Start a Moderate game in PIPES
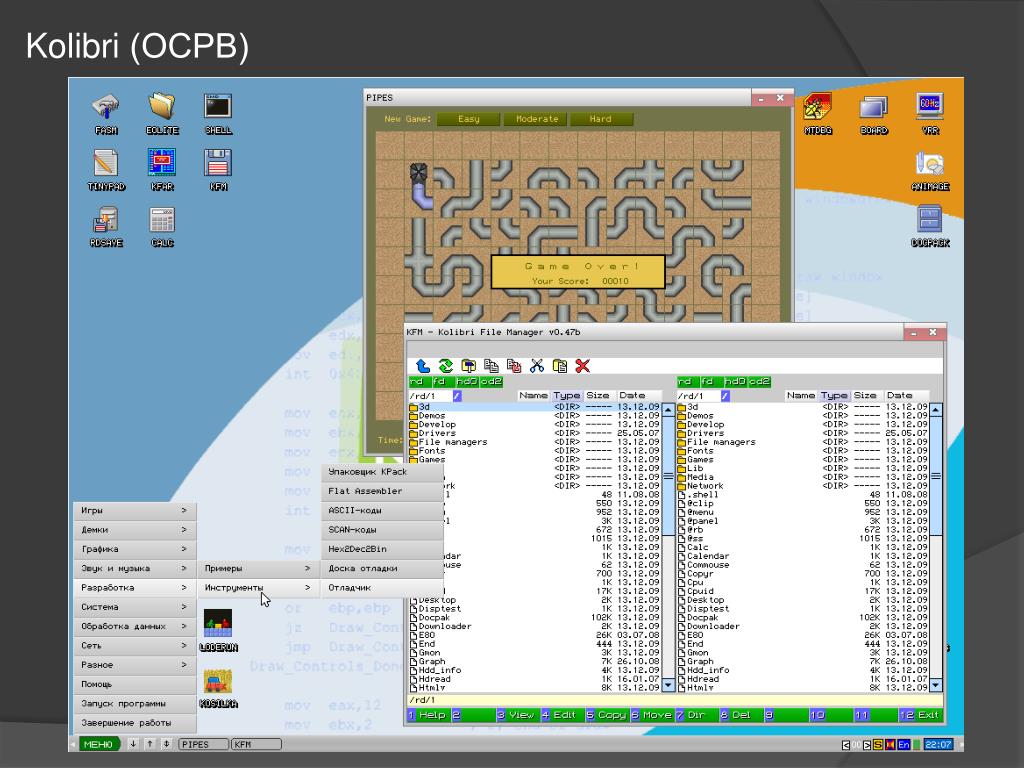The image size is (1024, 768). click(536, 119)
